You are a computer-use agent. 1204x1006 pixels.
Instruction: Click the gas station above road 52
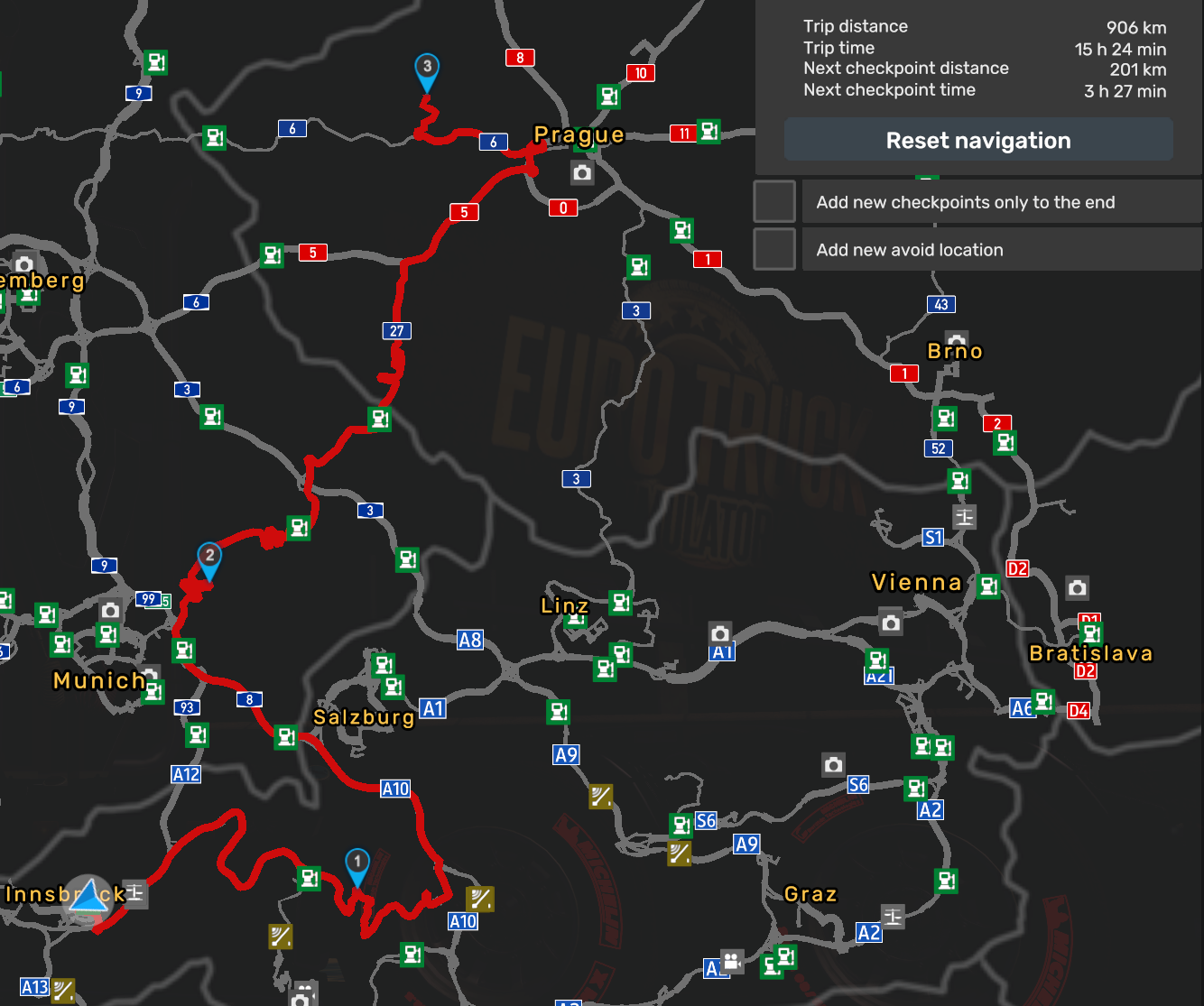[x=946, y=419]
